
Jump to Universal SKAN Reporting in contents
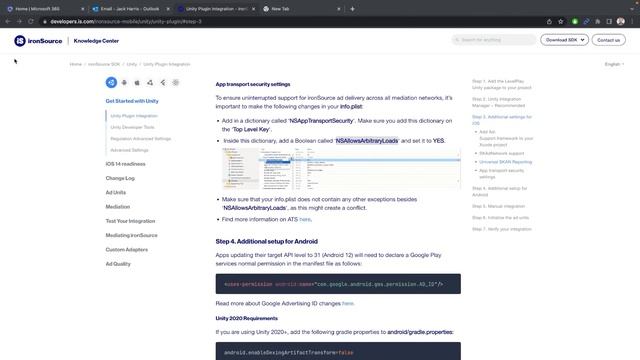click(505, 162)
